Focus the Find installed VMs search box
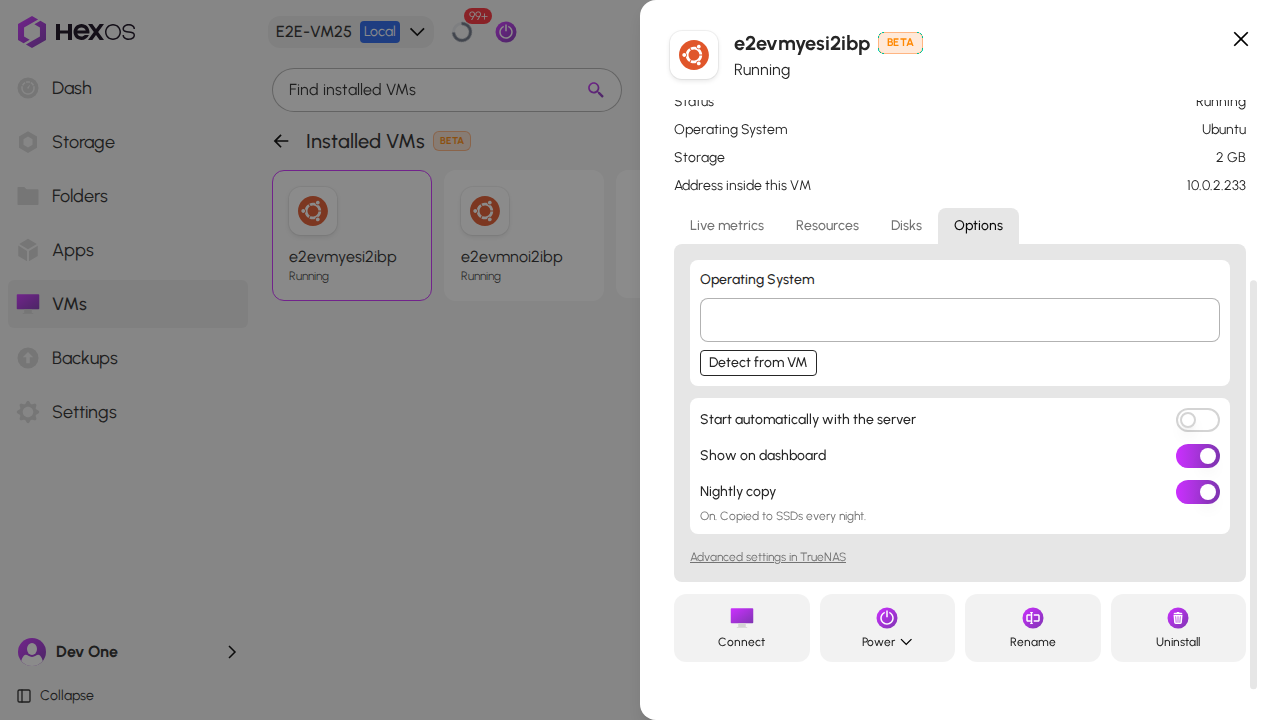Image resolution: width=1280 pixels, height=720 pixels. 447,90
